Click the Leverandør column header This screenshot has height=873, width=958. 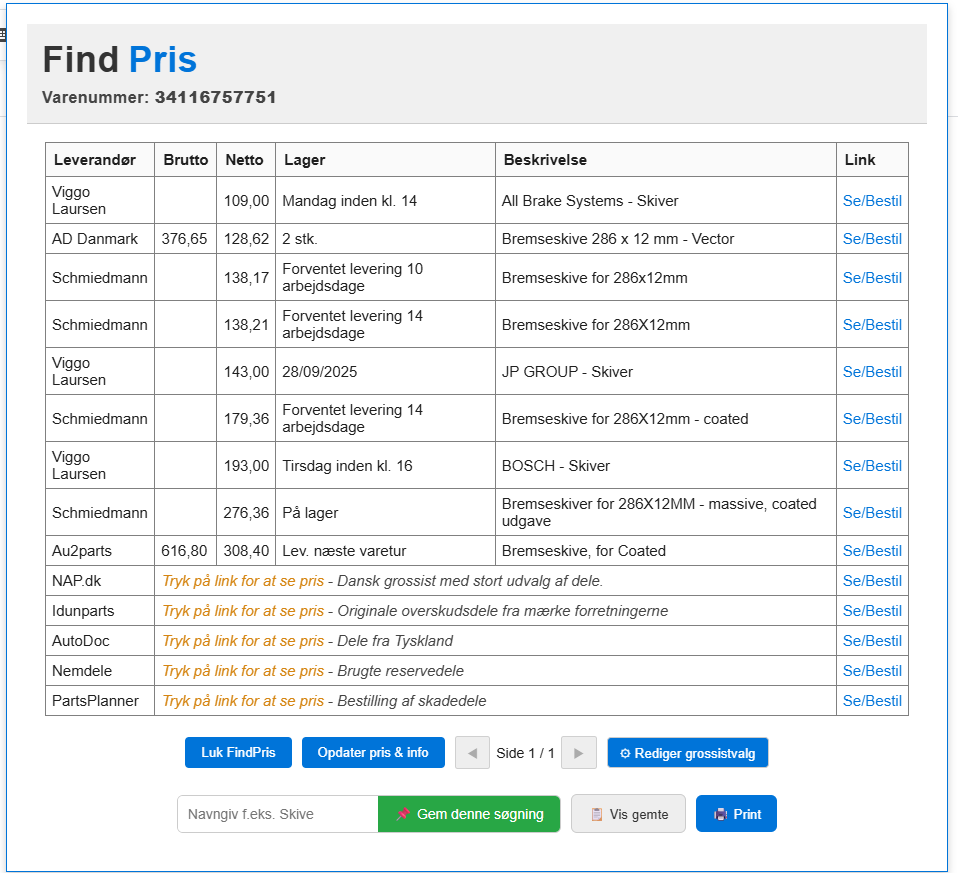99,160
